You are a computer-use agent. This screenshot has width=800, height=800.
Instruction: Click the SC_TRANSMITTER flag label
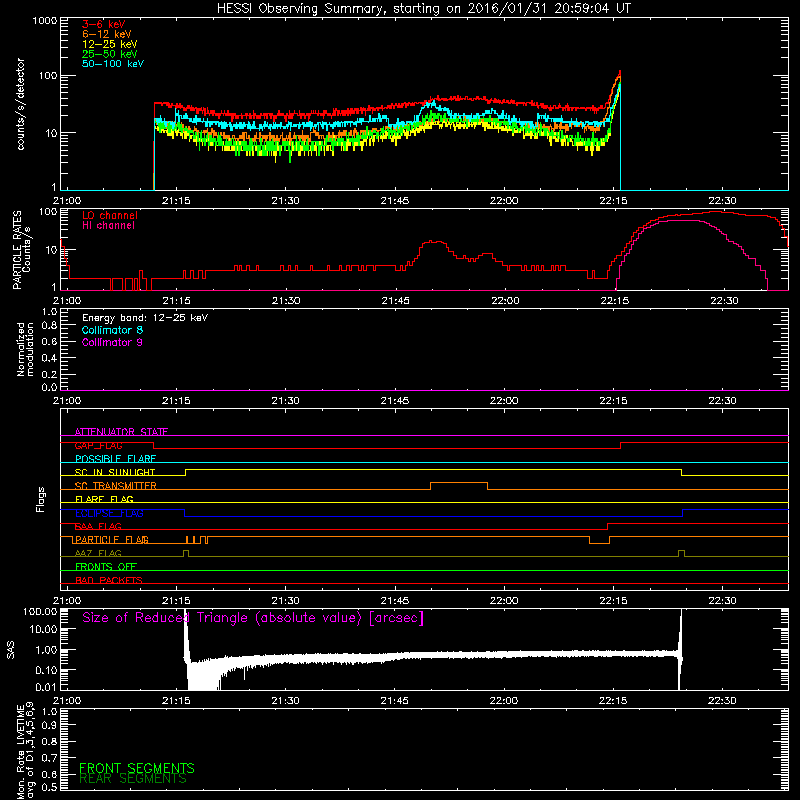[x=116, y=486]
